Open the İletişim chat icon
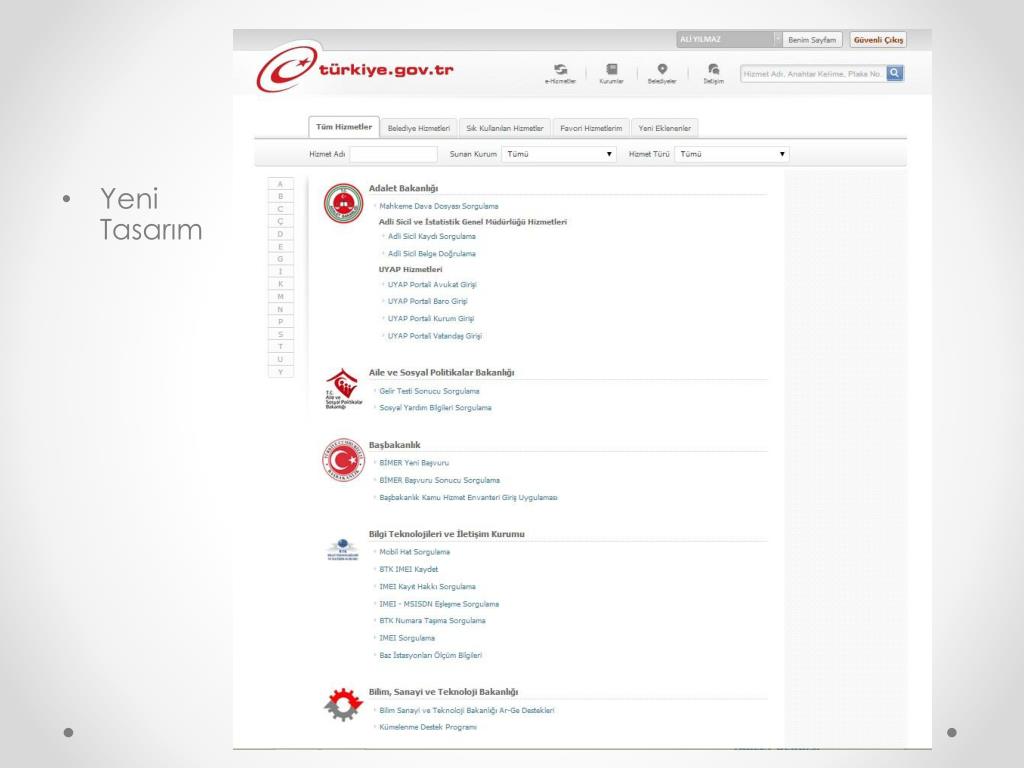The image size is (1024, 768). click(713, 73)
